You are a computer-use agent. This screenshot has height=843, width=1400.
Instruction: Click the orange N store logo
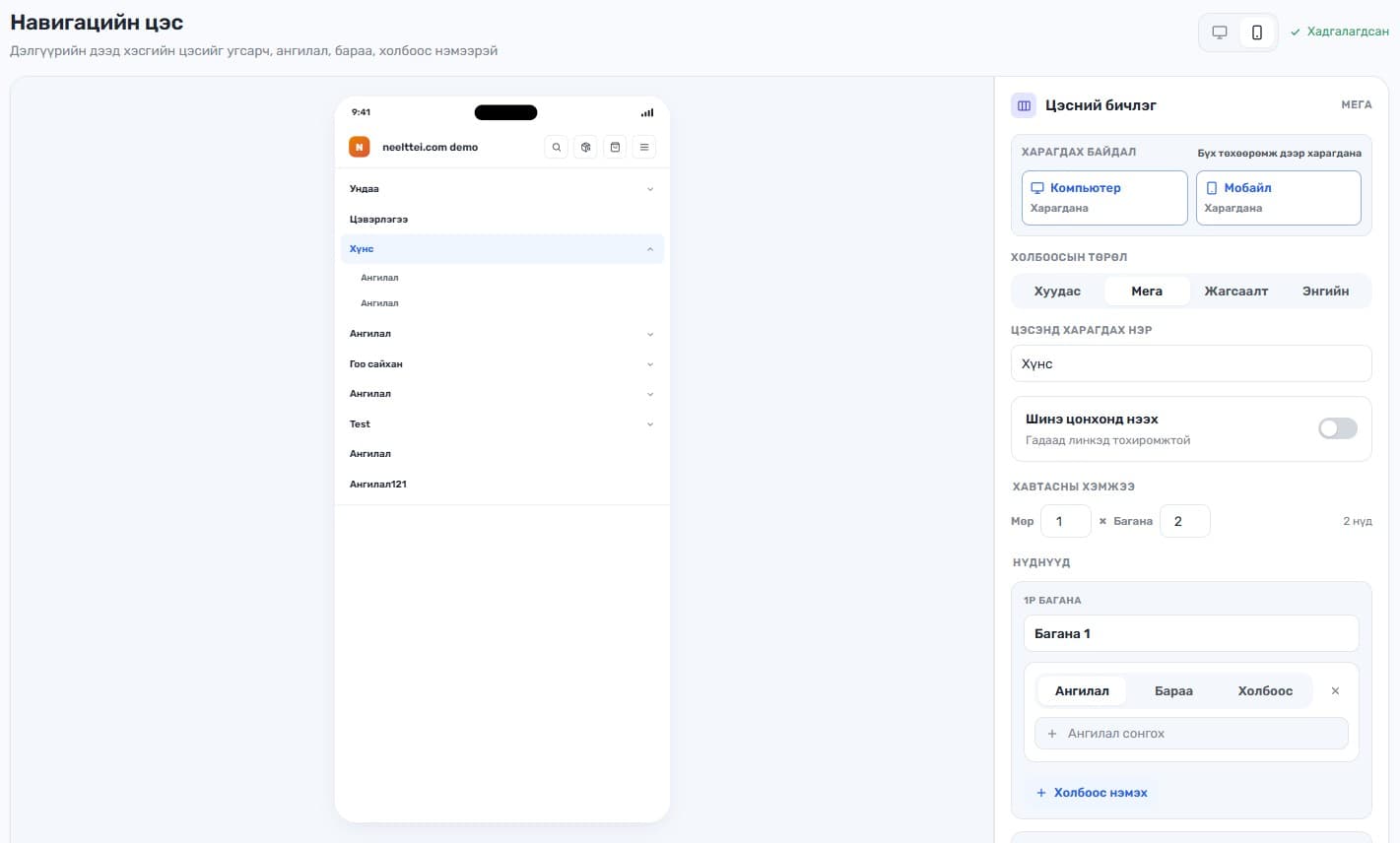[x=360, y=147]
